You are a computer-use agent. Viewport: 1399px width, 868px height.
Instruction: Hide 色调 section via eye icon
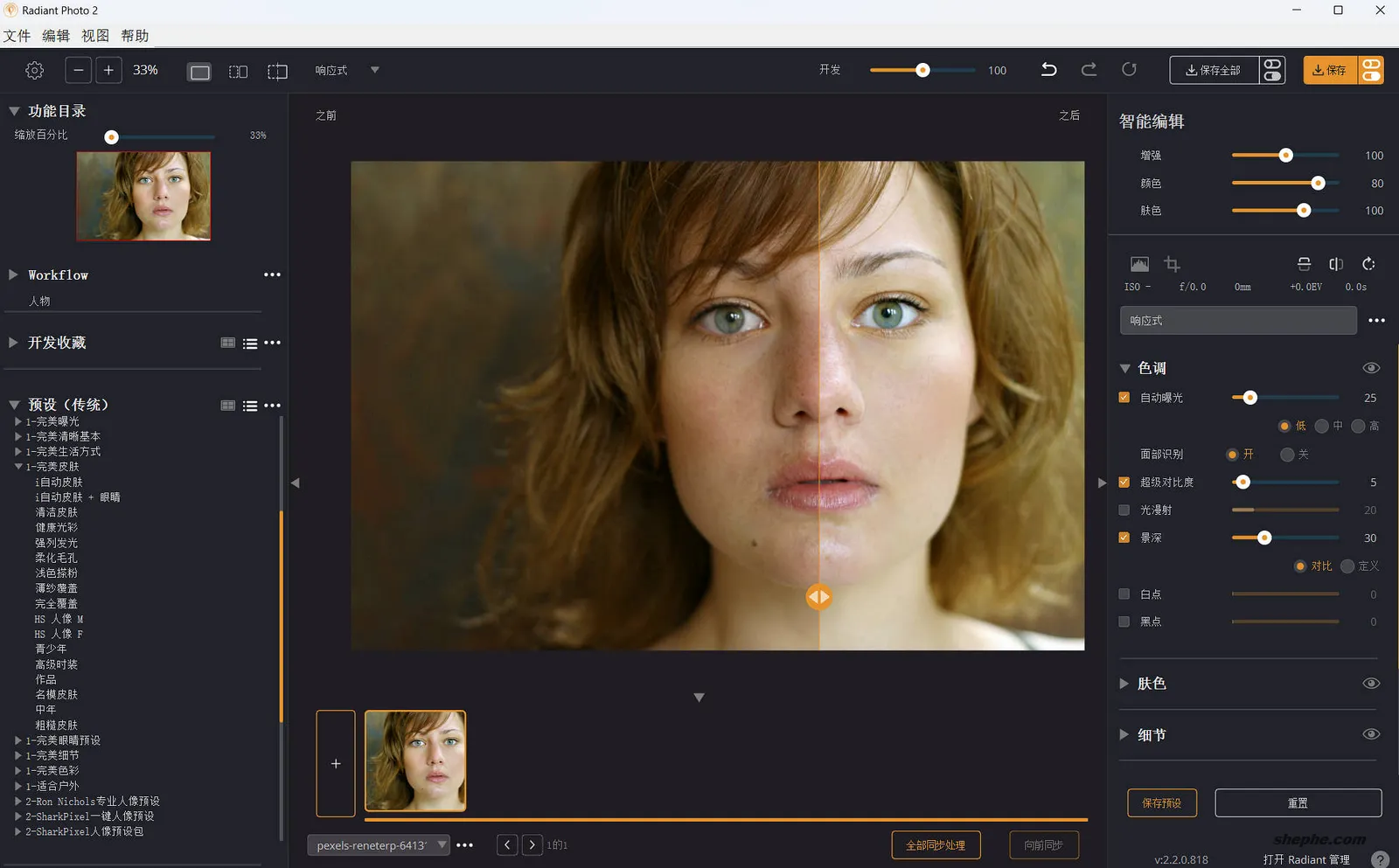click(x=1370, y=368)
